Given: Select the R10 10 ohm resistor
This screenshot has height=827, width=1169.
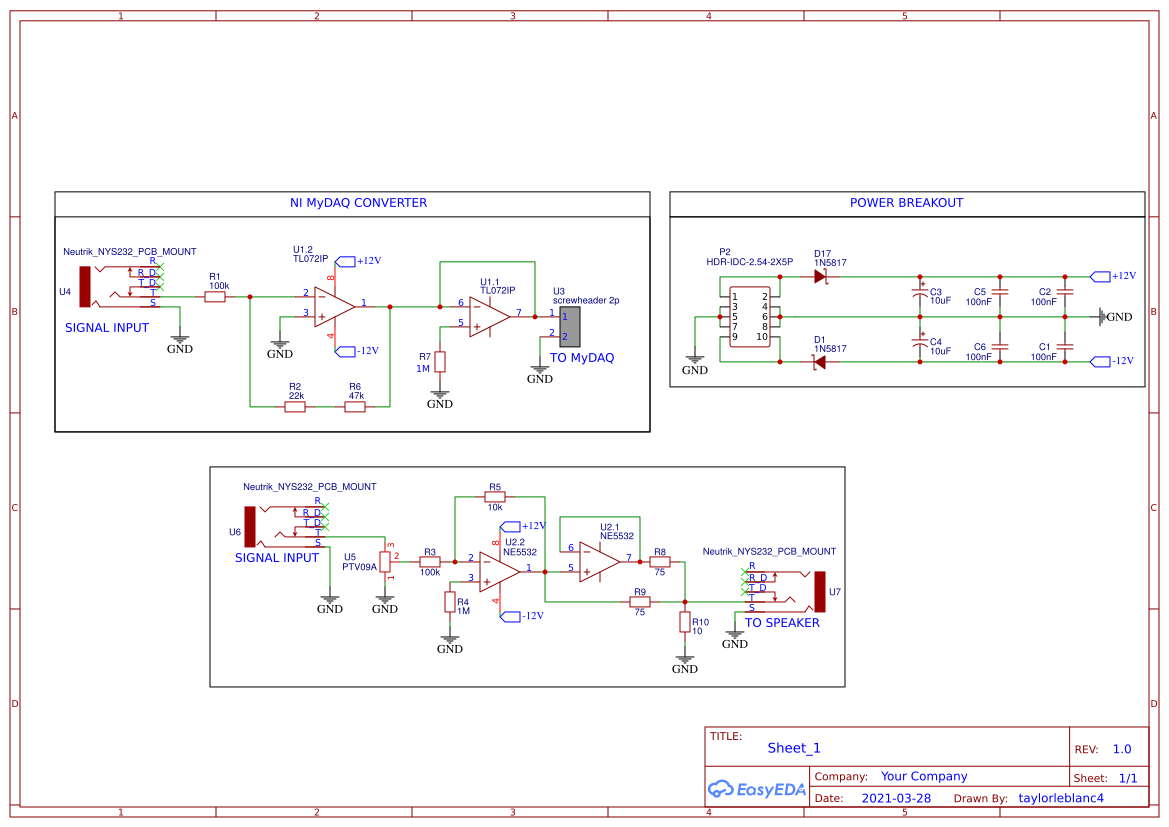Looking at the screenshot, I should (685, 622).
